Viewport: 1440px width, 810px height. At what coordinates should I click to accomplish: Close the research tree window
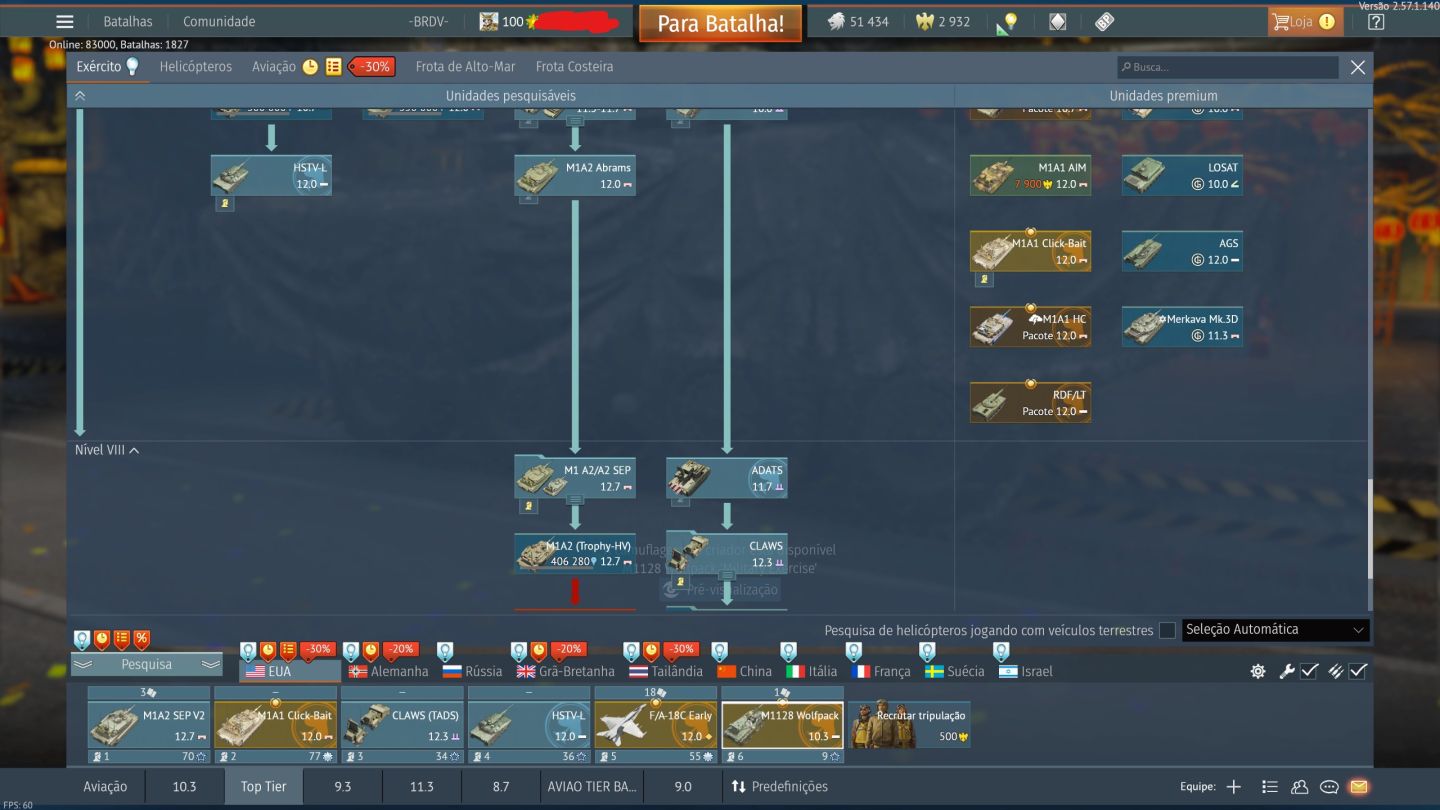point(1357,67)
